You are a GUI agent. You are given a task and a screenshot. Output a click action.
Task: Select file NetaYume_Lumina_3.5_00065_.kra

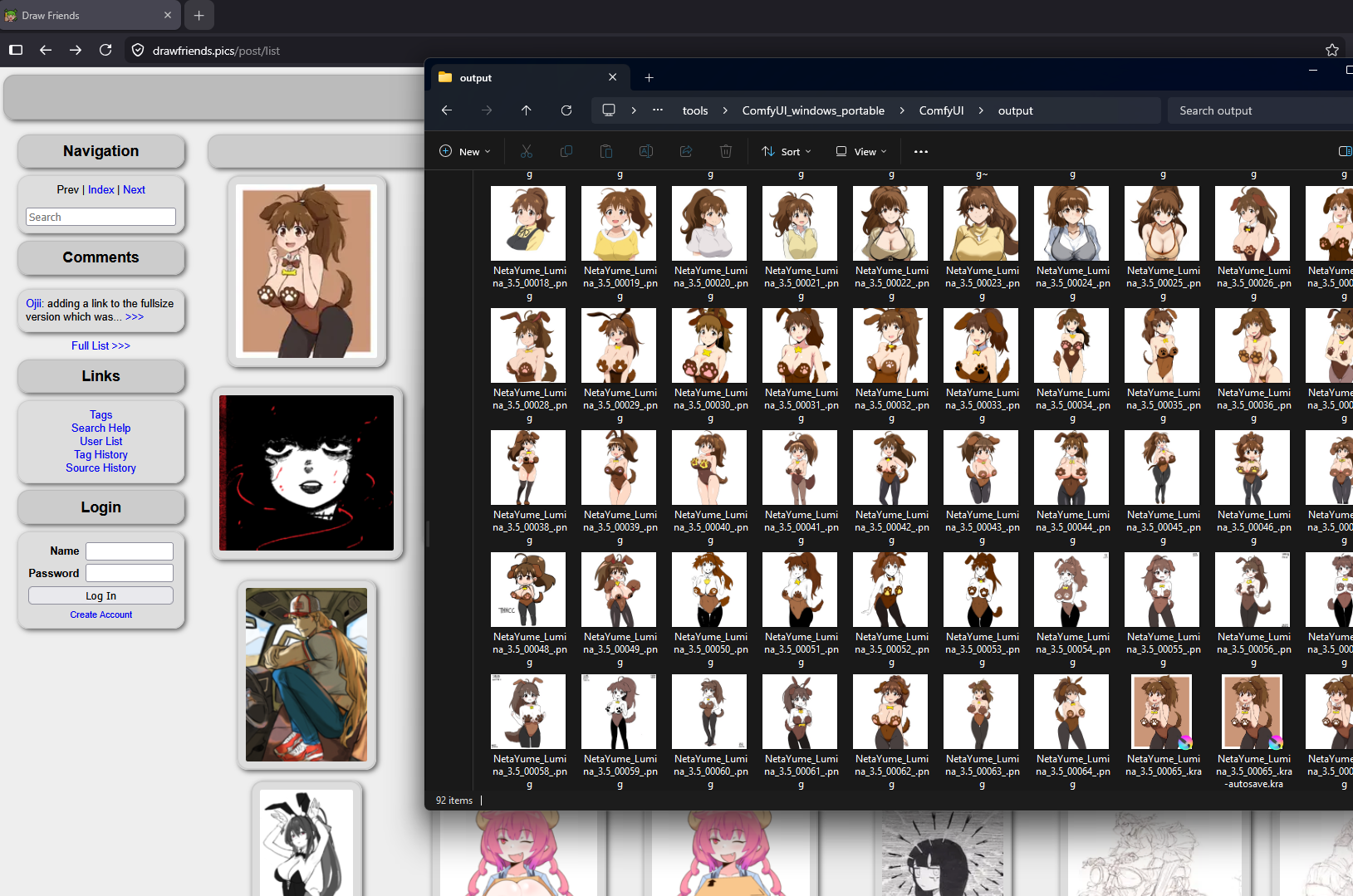click(x=1163, y=726)
